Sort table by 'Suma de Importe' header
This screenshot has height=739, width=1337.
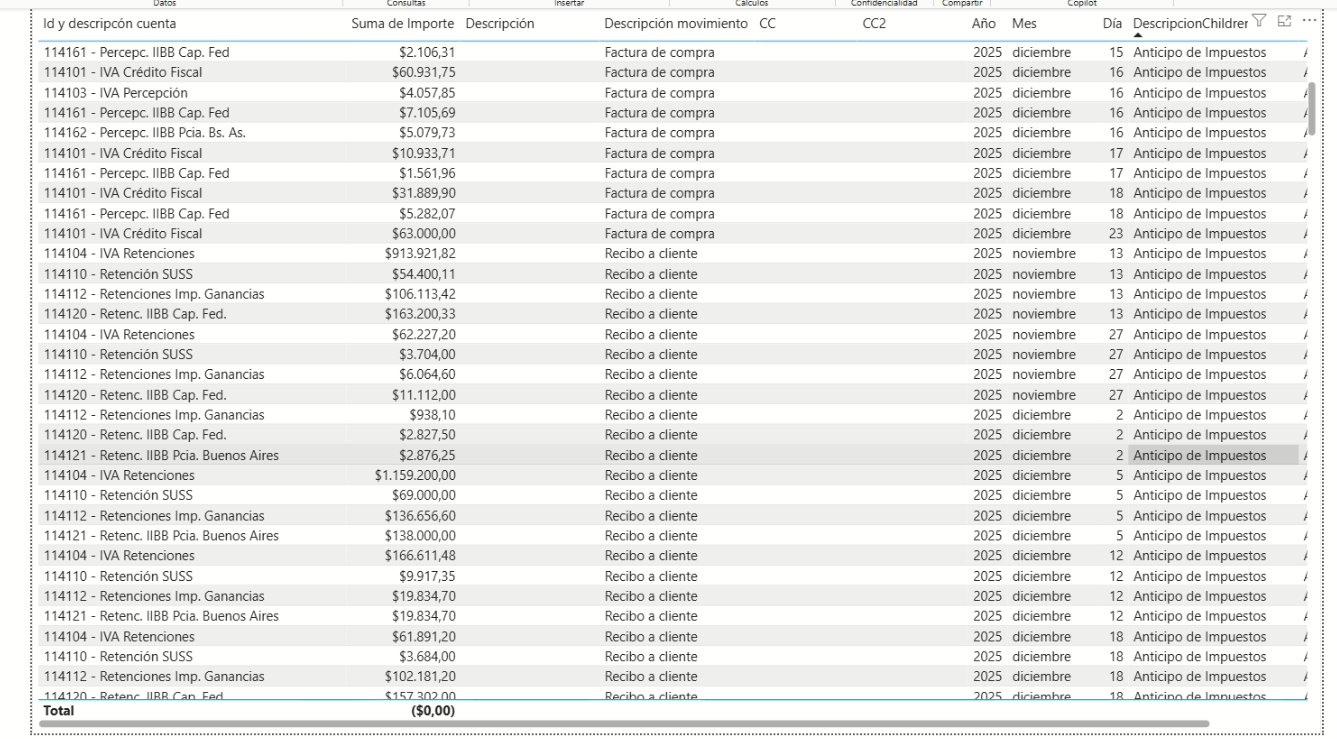pos(403,23)
